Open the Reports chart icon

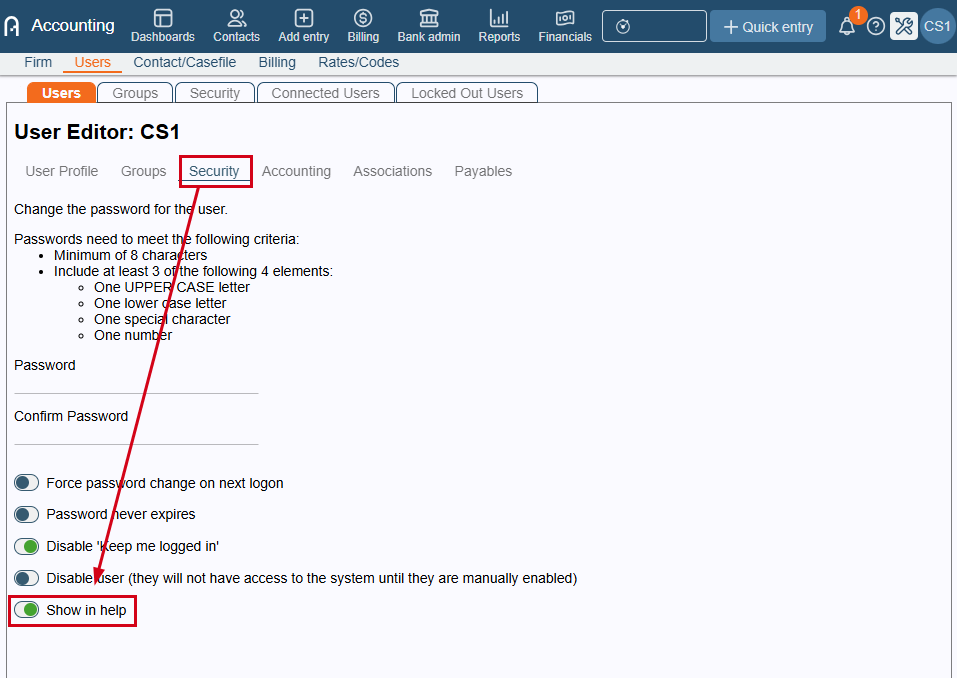click(499, 18)
